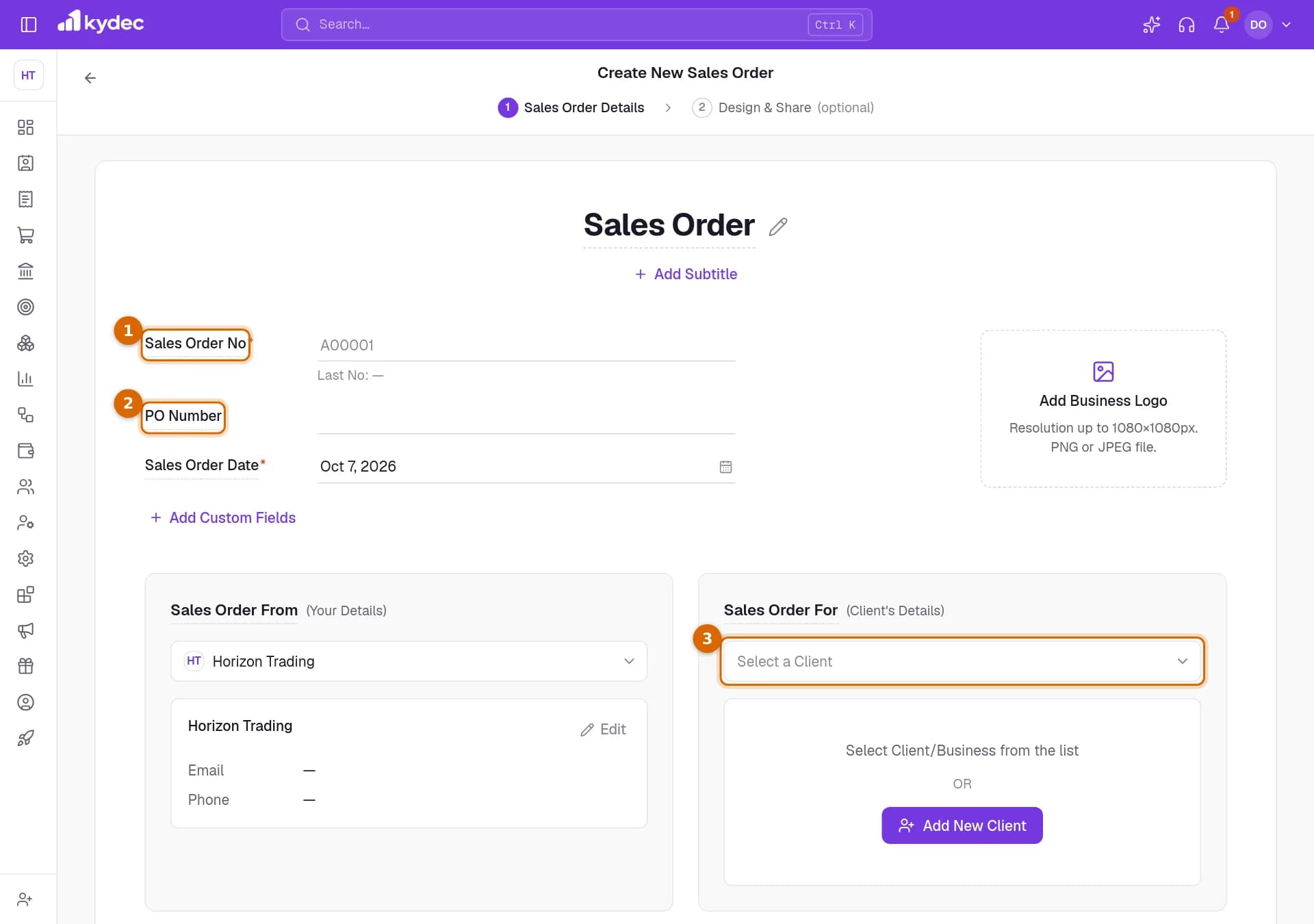Image resolution: width=1314 pixels, height=924 pixels.
Task: Open the AI sparkle assistant icon
Action: coord(1151,25)
